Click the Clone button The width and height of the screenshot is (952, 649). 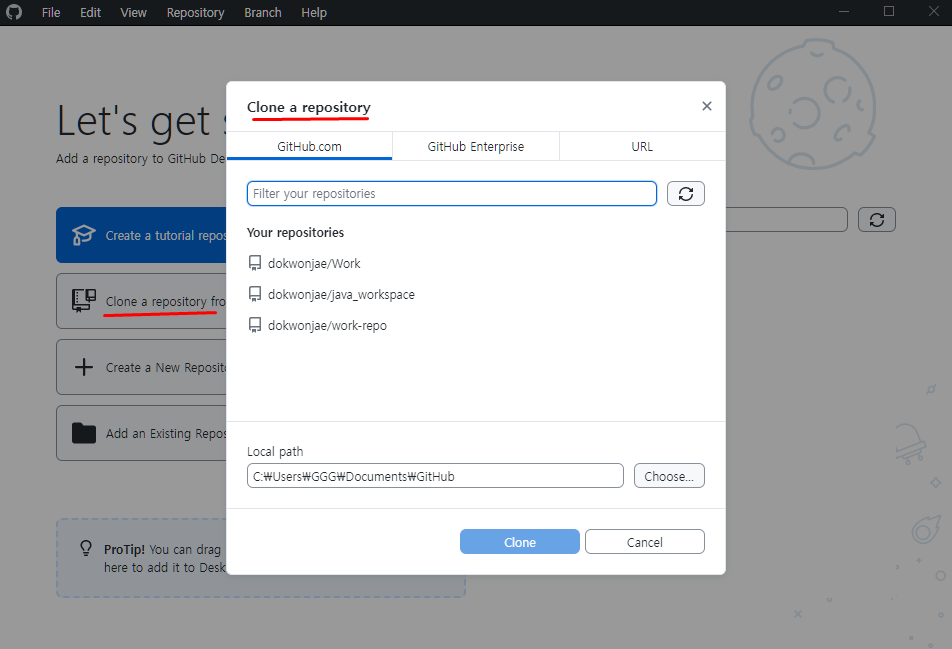520,542
